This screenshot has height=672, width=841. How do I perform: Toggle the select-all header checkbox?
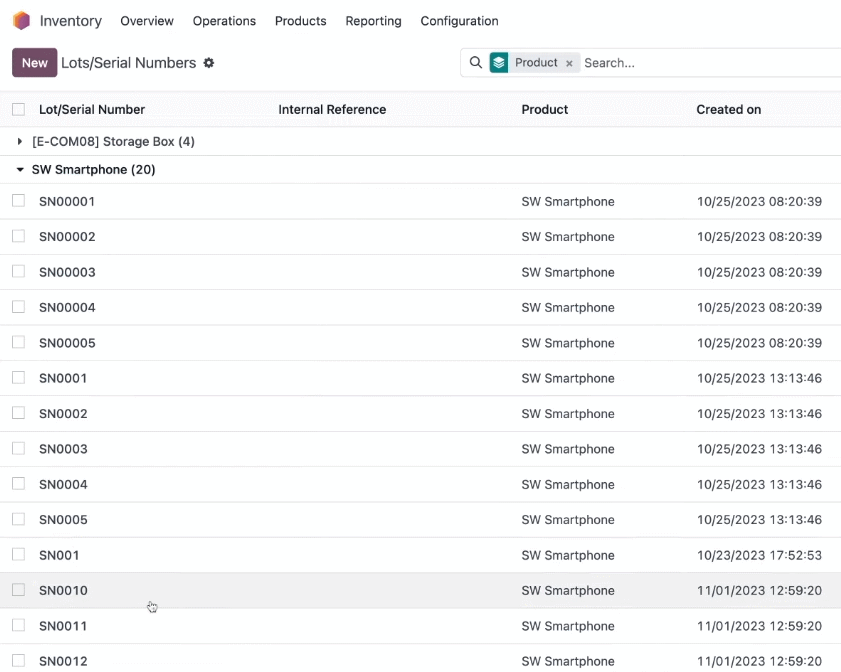tap(18, 109)
